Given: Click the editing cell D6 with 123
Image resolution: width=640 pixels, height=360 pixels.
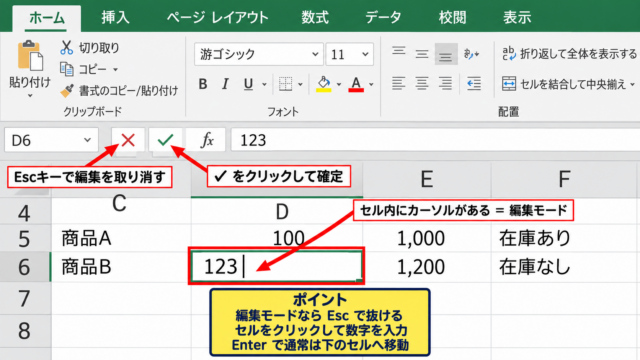Looking at the screenshot, I should point(276,266).
